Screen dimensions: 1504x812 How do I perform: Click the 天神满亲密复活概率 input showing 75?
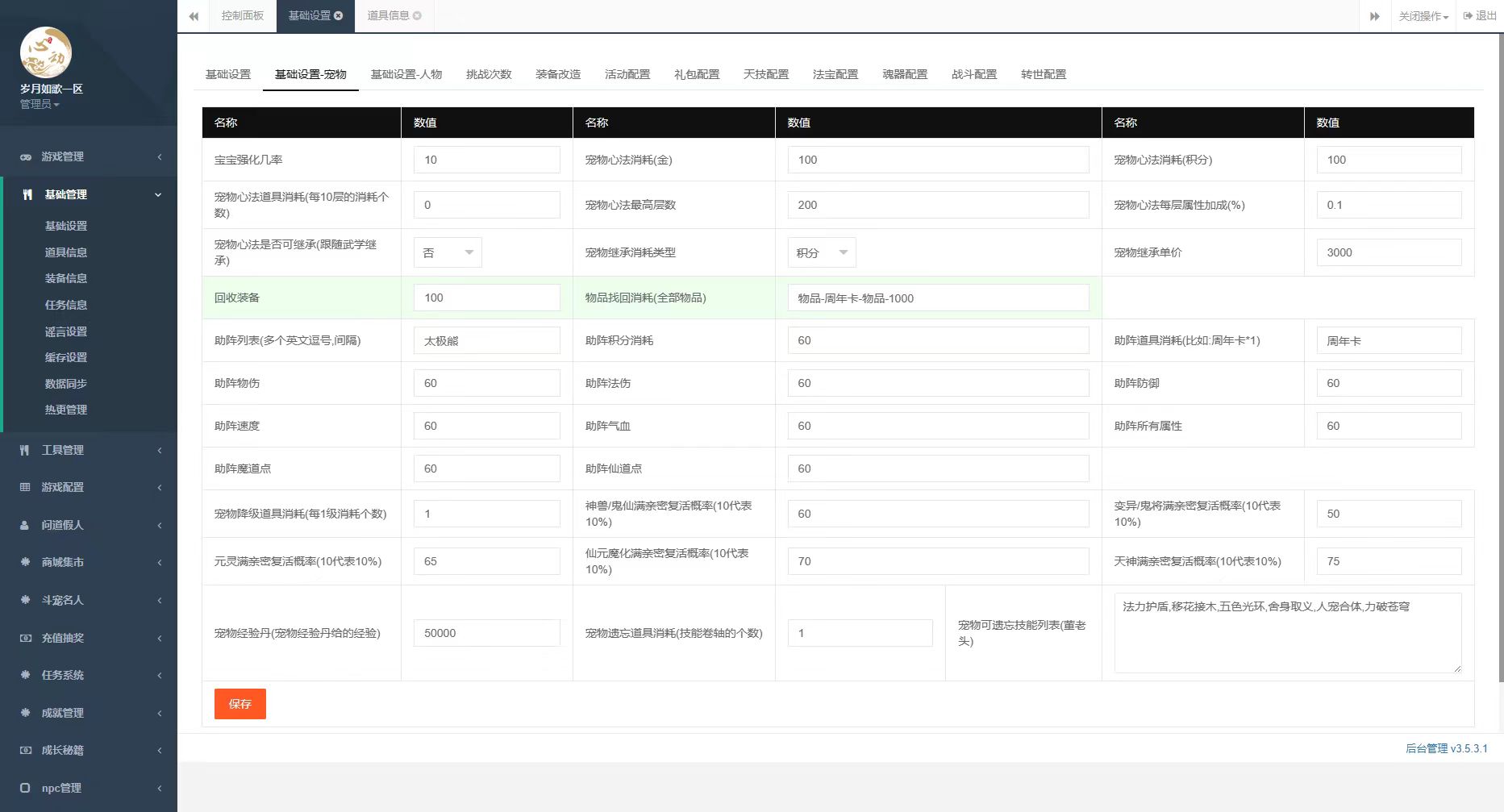pyautogui.click(x=1389, y=561)
